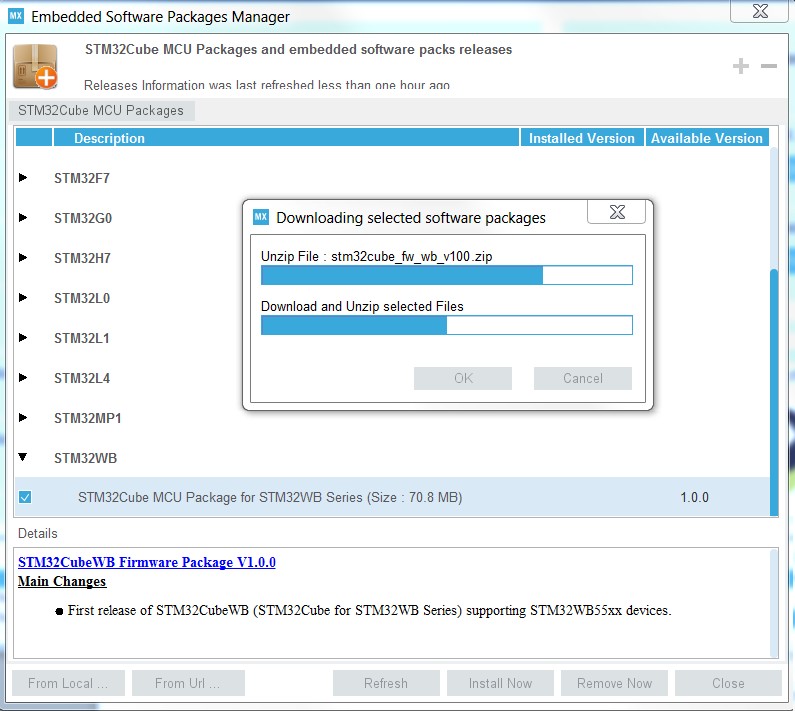Expand the STM32L0 tree node
Viewport: 795px width, 711px height.
(x=23, y=298)
